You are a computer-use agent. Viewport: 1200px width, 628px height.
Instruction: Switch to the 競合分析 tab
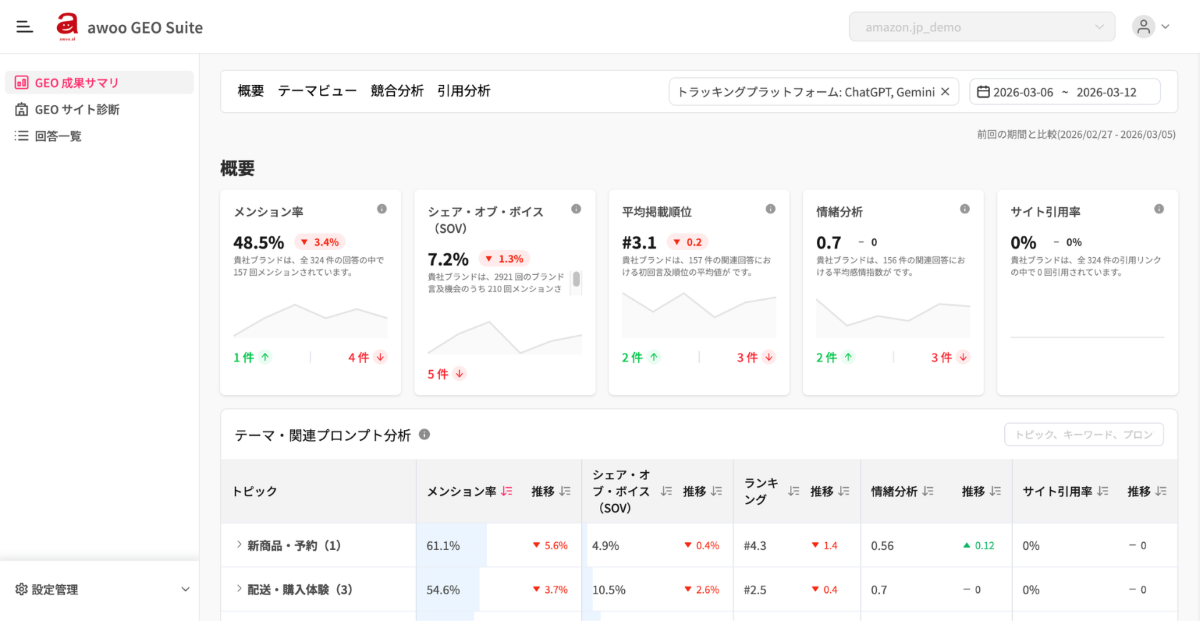397,91
